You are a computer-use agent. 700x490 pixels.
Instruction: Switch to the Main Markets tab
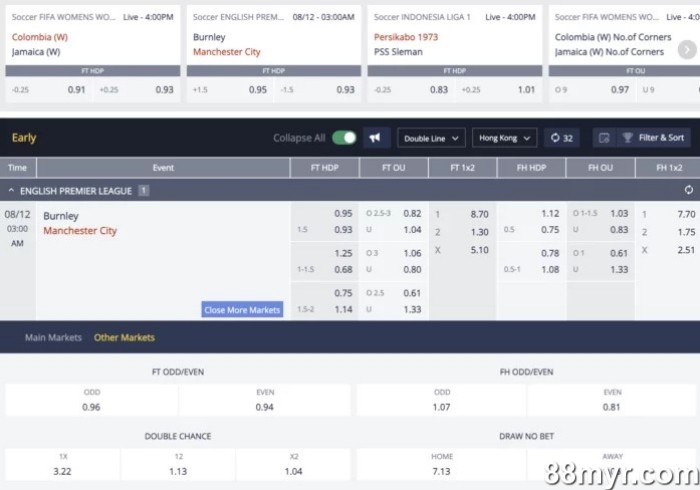53,337
